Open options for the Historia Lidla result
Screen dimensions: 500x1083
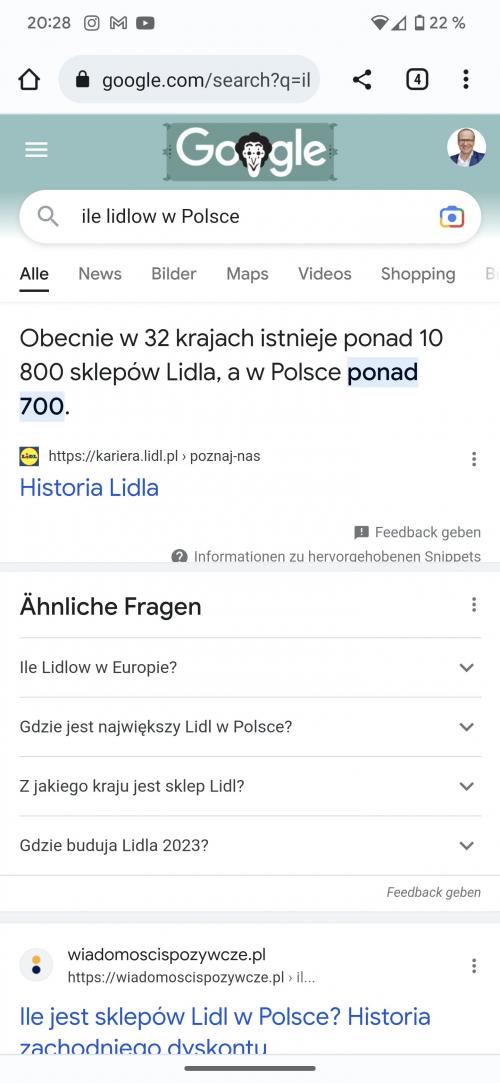click(474, 459)
